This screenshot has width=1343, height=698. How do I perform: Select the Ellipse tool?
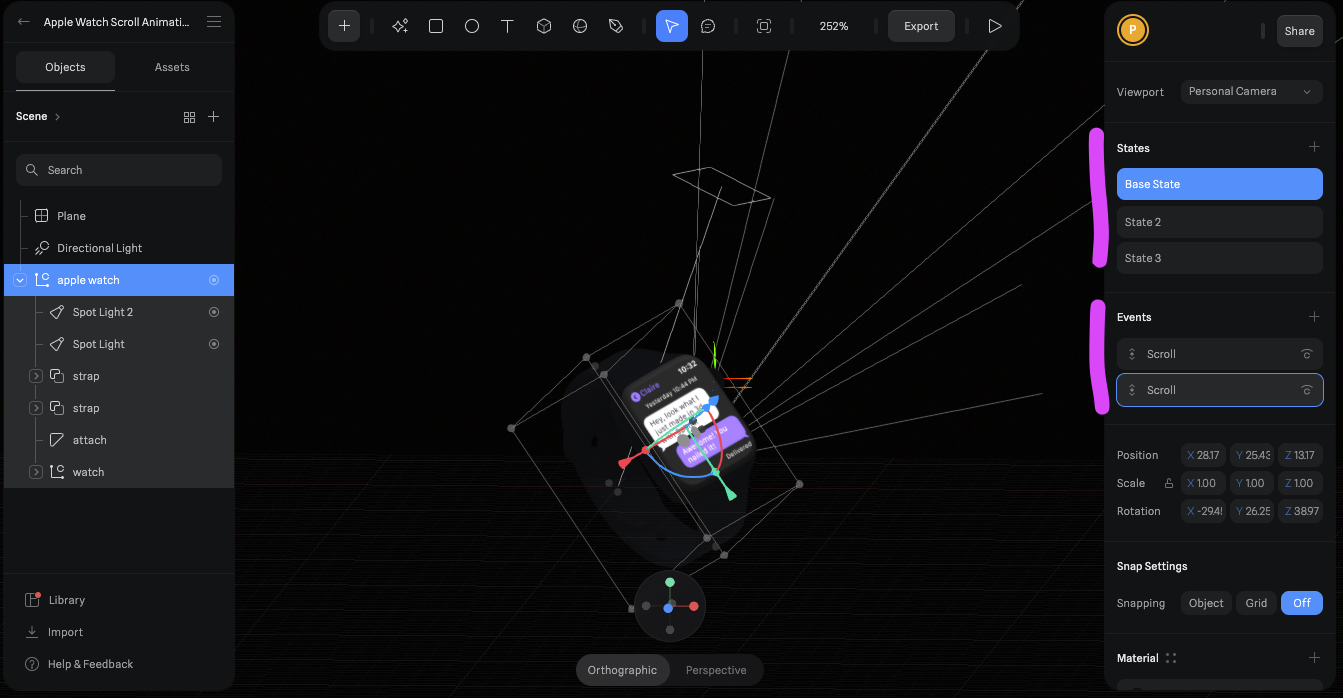tap(472, 26)
